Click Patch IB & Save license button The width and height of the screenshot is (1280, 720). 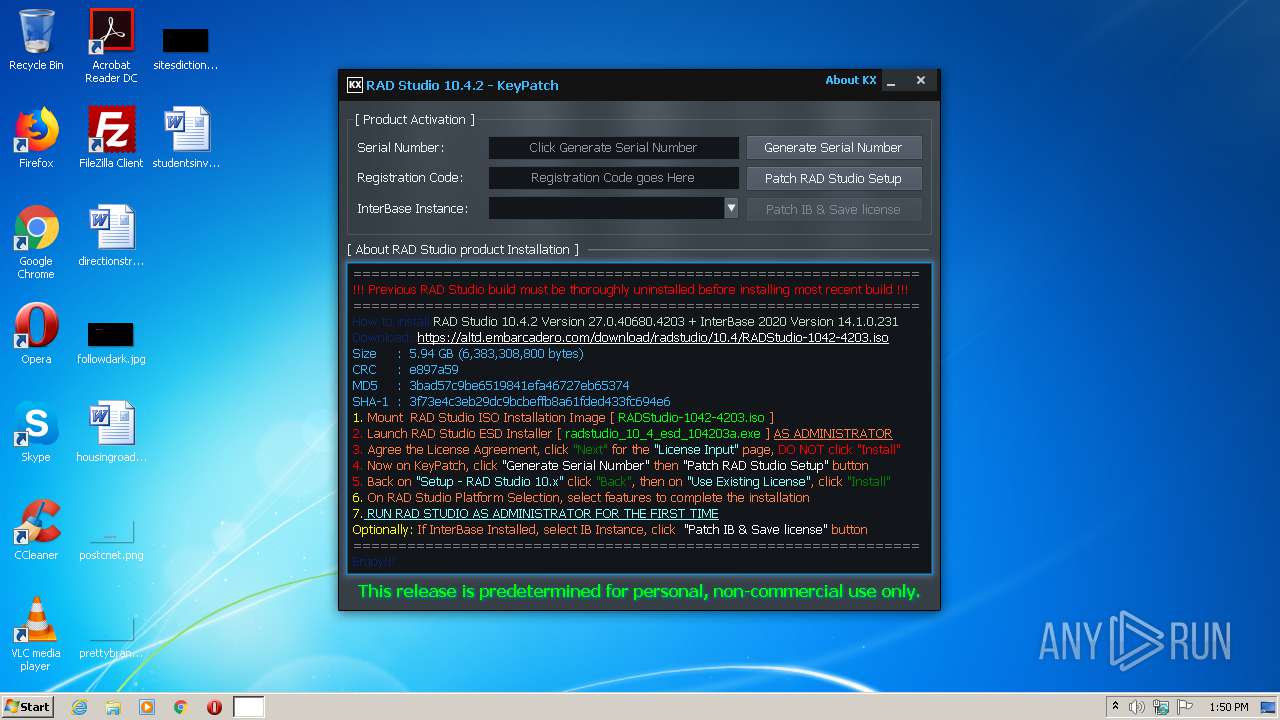click(x=833, y=209)
